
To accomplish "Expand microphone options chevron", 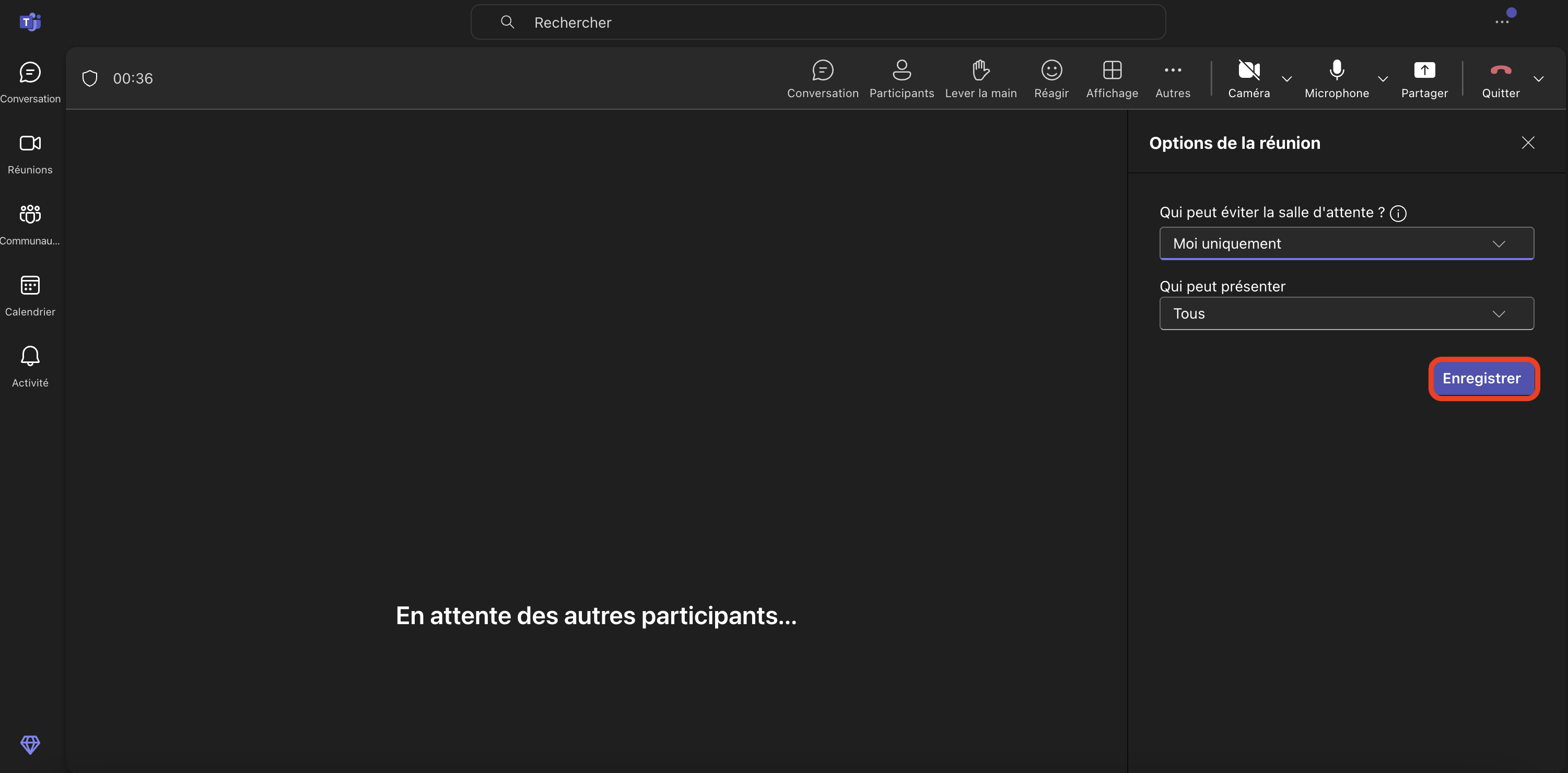I will click(1383, 79).
